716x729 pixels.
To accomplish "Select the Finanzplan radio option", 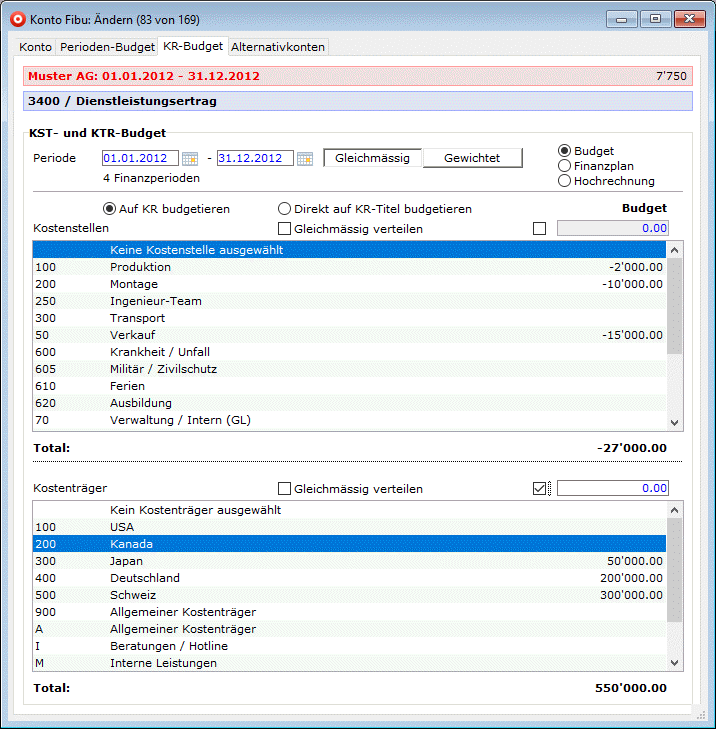I will tap(565, 166).
